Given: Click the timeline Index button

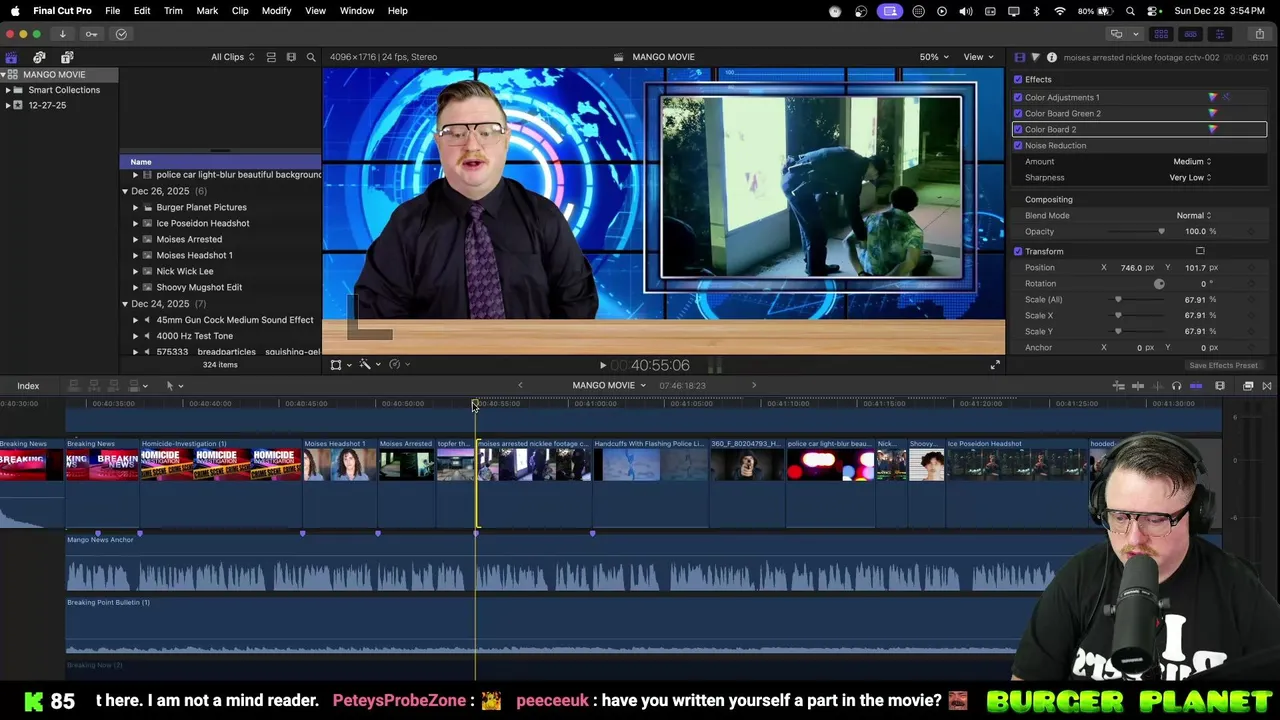Looking at the screenshot, I should pos(28,386).
